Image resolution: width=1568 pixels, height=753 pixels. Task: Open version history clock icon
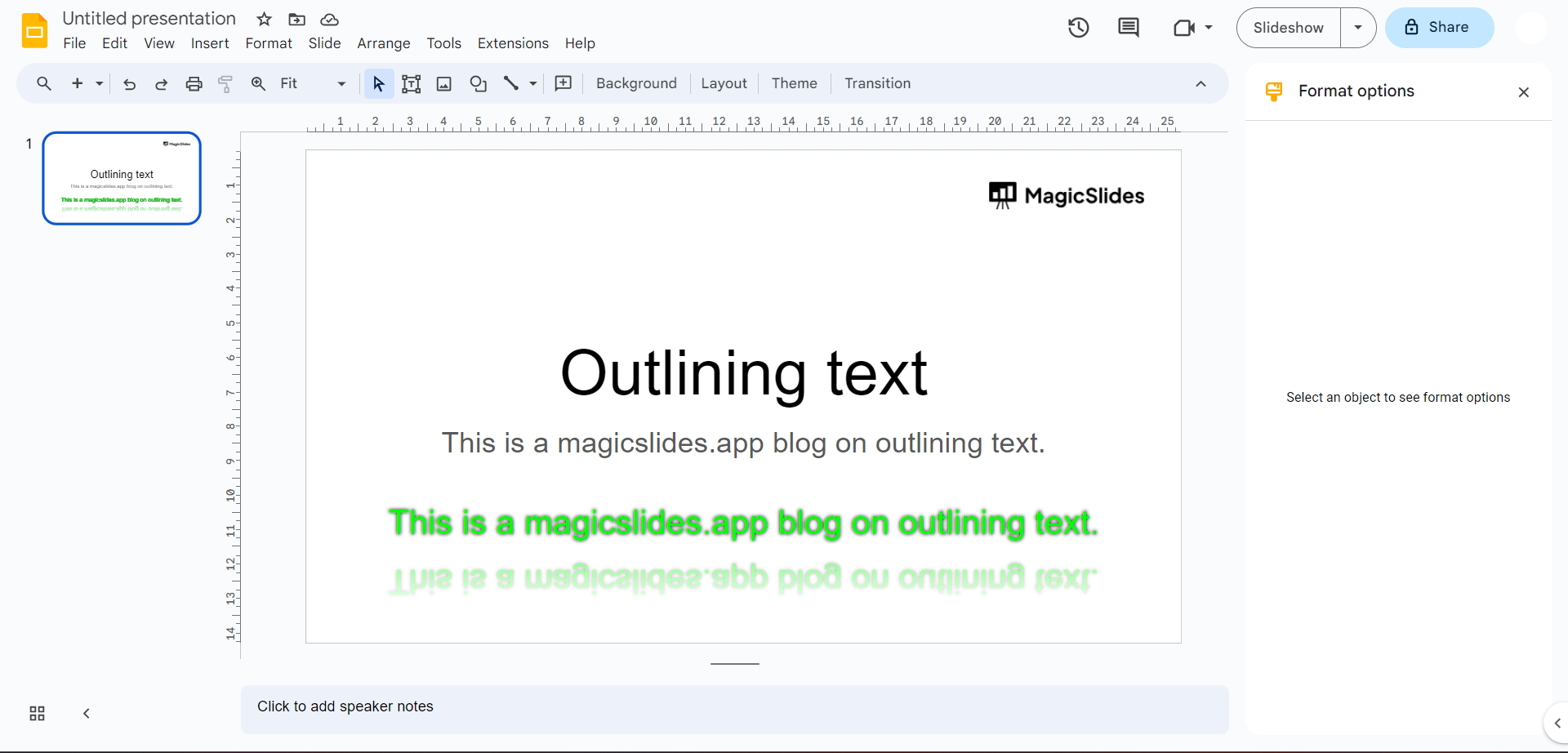1078,28
